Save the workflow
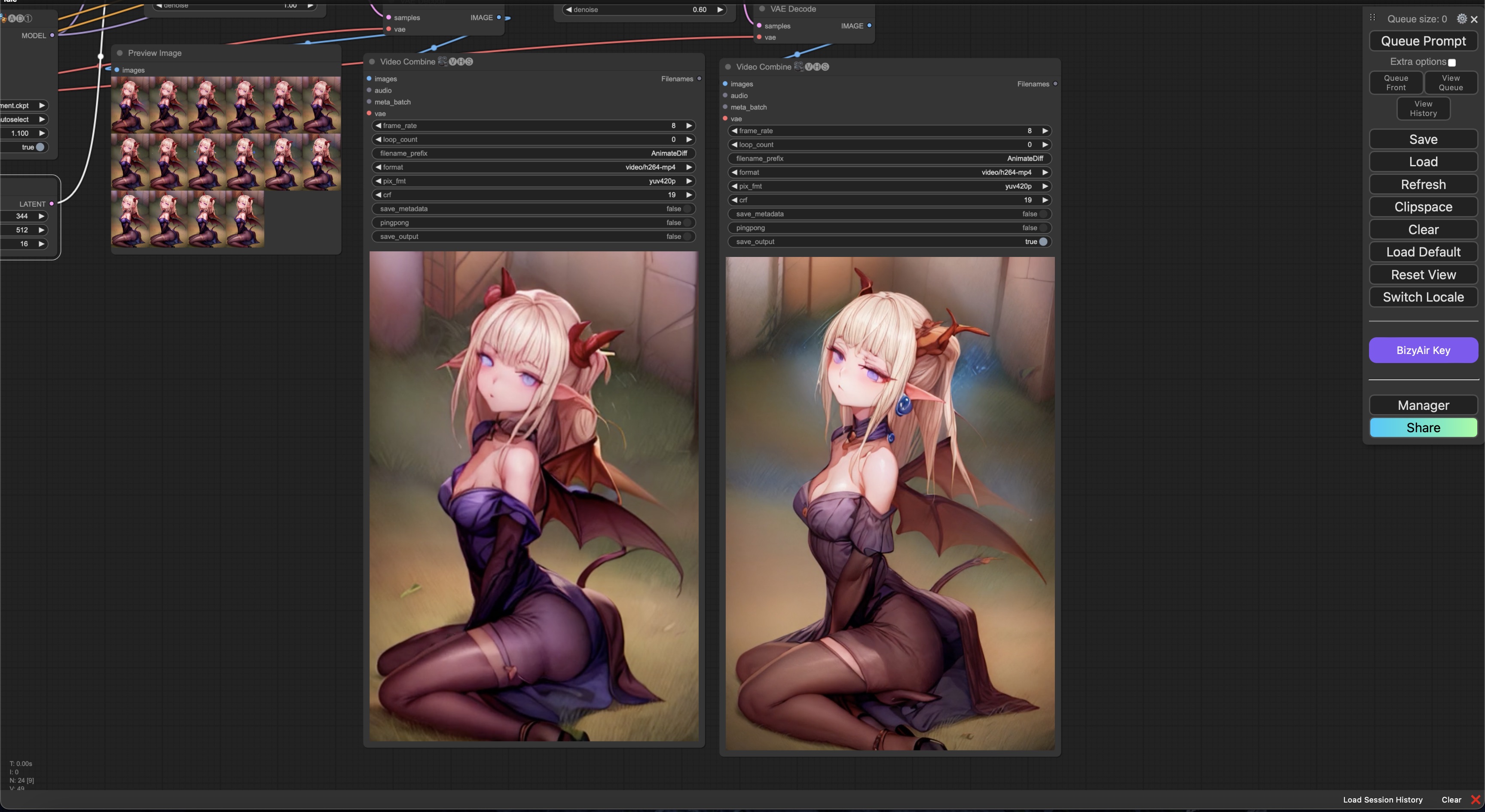This screenshot has width=1485, height=812. tap(1423, 140)
